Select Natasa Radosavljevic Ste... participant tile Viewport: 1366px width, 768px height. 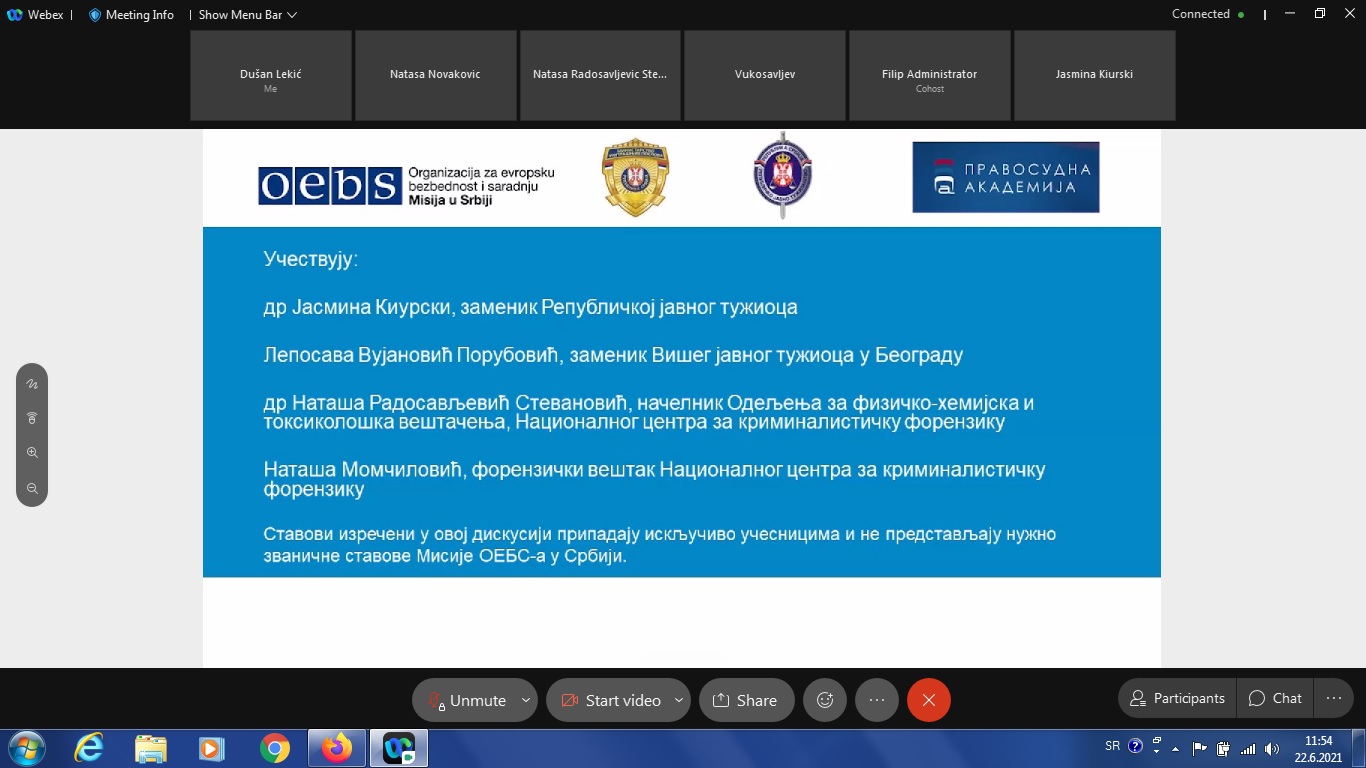coord(600,75)
